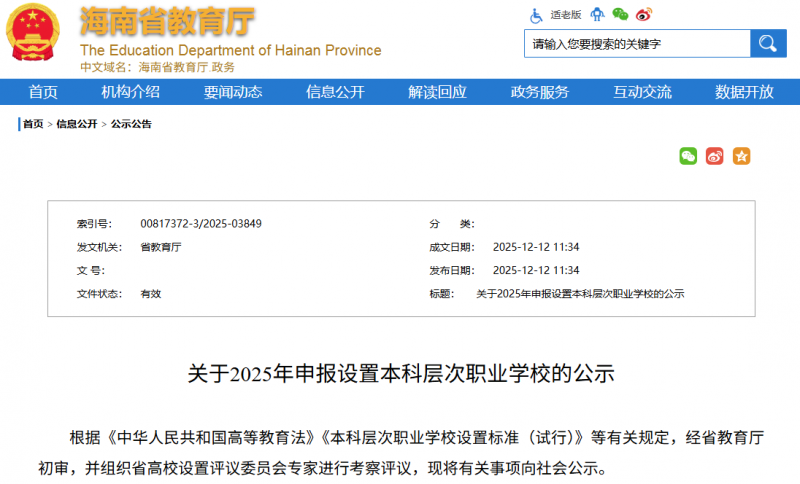Open the accessibility wheelchair icon
Image resolution: width=800 pixels, height=484 pixels.
tap(536, 15)
